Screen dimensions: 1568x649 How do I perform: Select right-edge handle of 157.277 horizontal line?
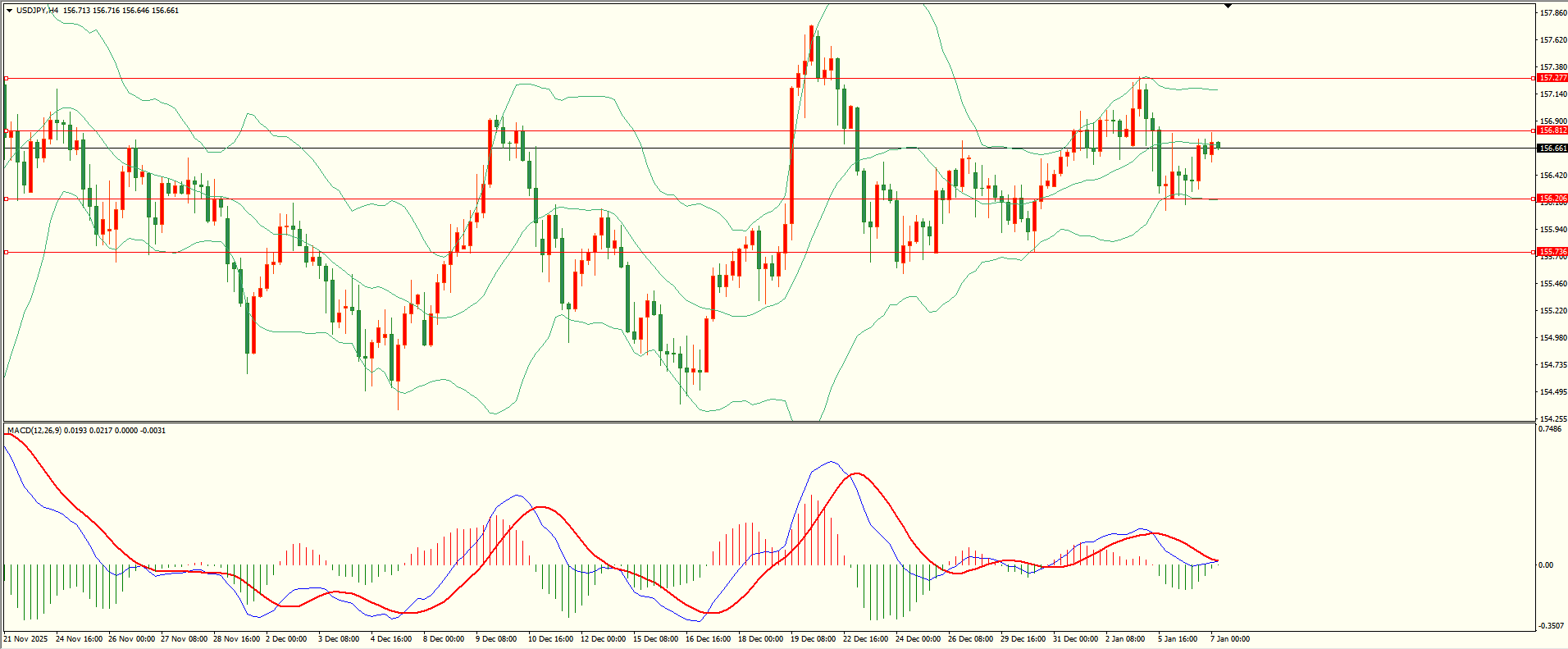1534,78
